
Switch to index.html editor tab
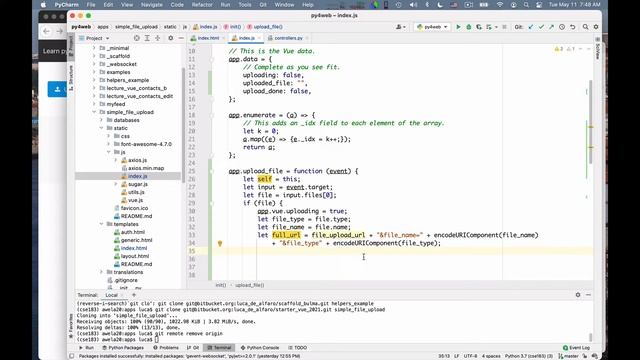(209, 38)
